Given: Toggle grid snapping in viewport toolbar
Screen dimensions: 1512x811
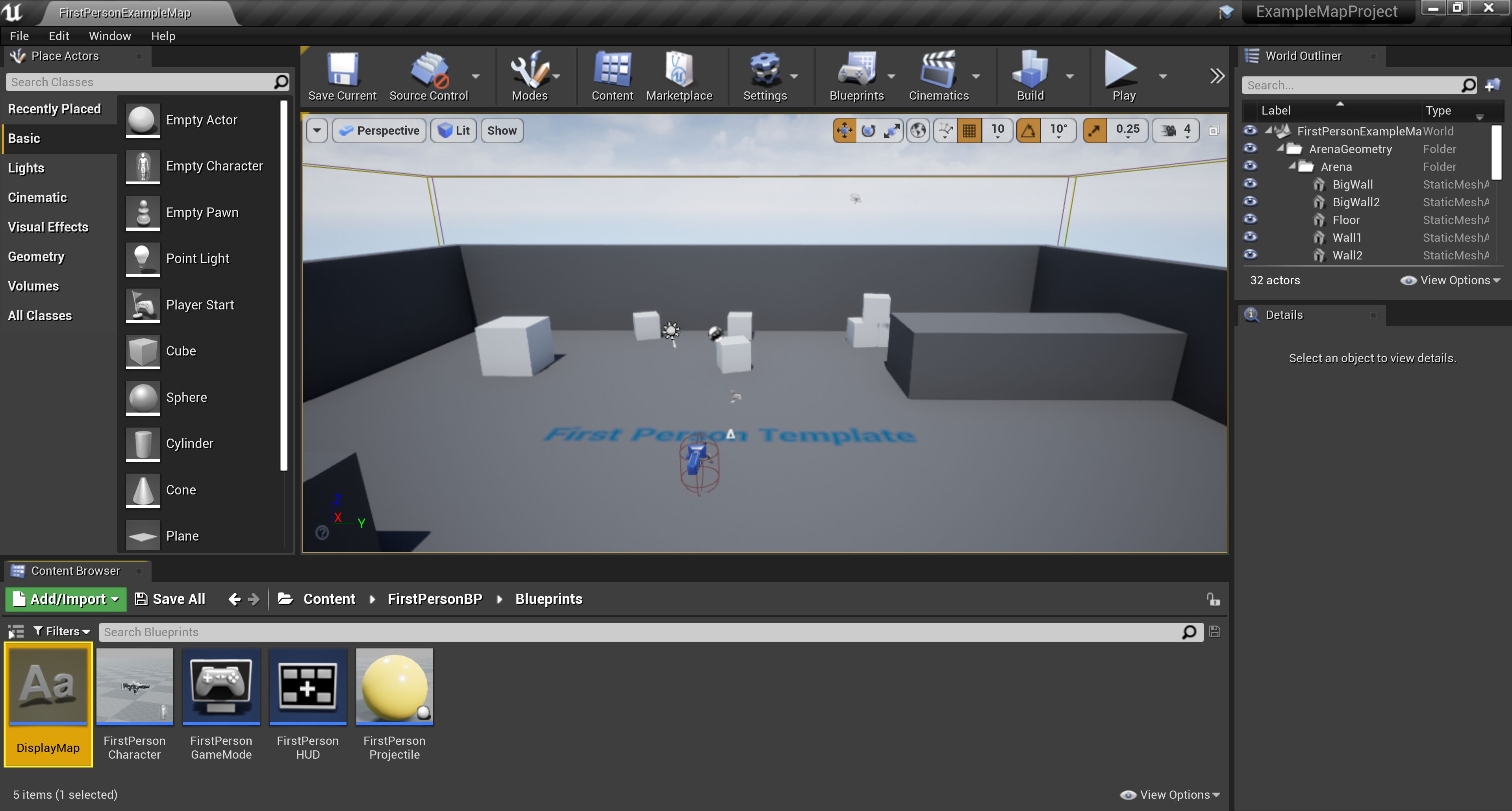Looking at the screenshot, I should 969,130.
